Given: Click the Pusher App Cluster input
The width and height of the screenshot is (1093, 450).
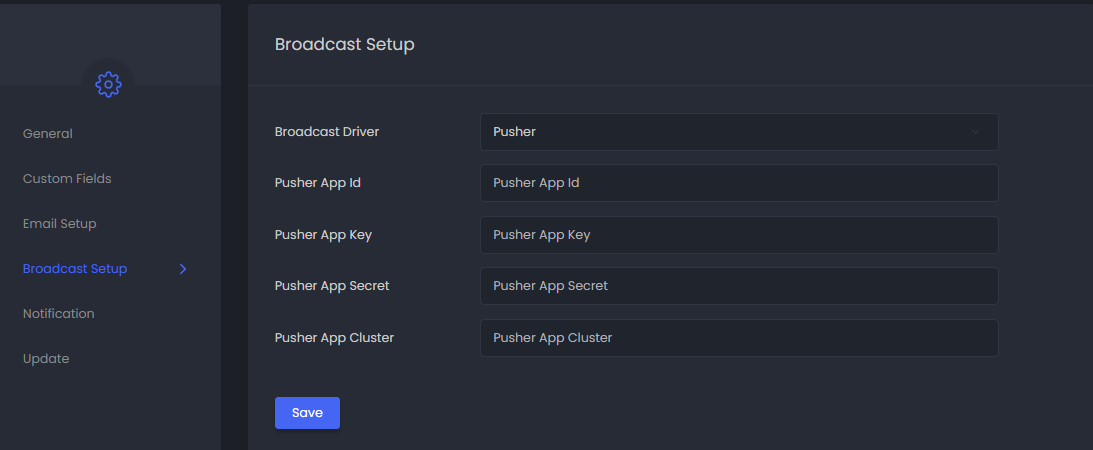Looking at the screenshot, I should [738, 338].
